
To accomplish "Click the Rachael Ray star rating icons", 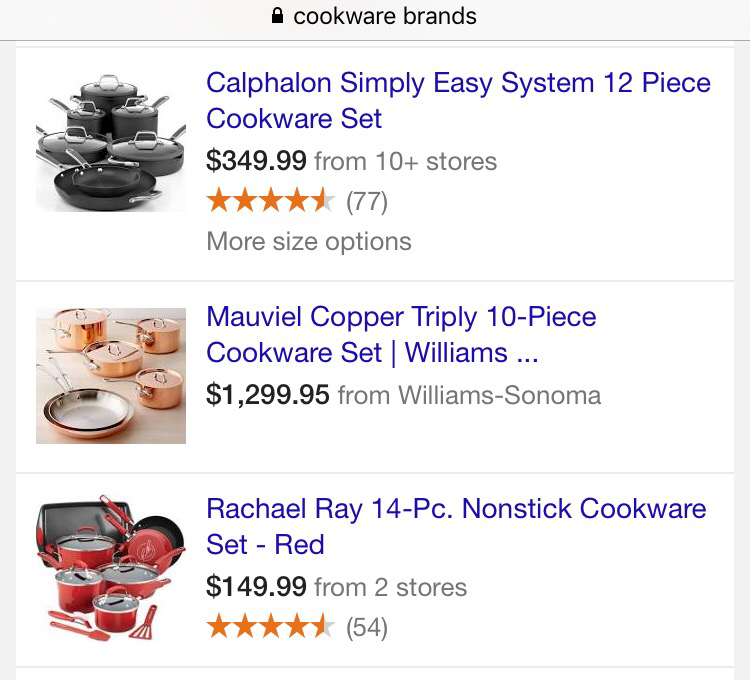I will tap(269, 628).
